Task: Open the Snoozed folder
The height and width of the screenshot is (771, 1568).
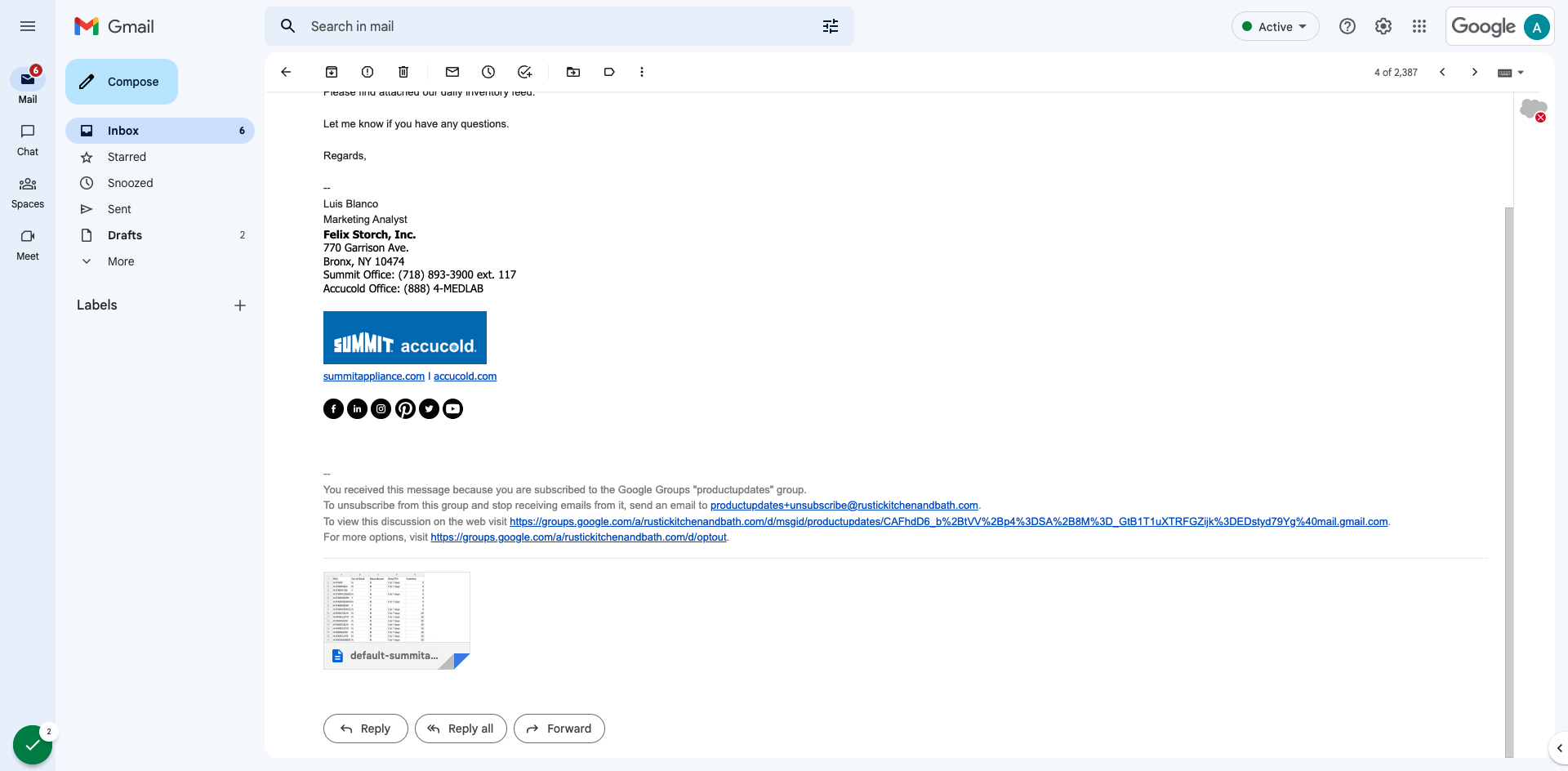Action: (160, 183)
